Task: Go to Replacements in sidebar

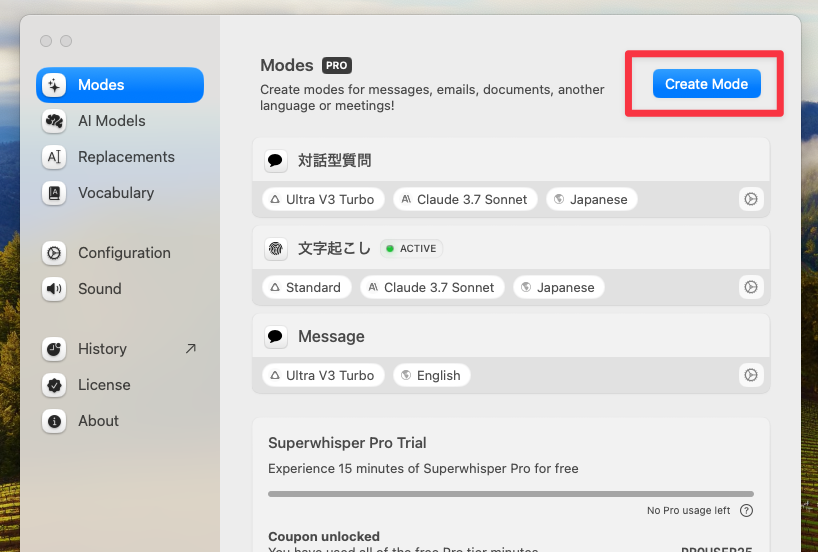Action: [120, 157]
